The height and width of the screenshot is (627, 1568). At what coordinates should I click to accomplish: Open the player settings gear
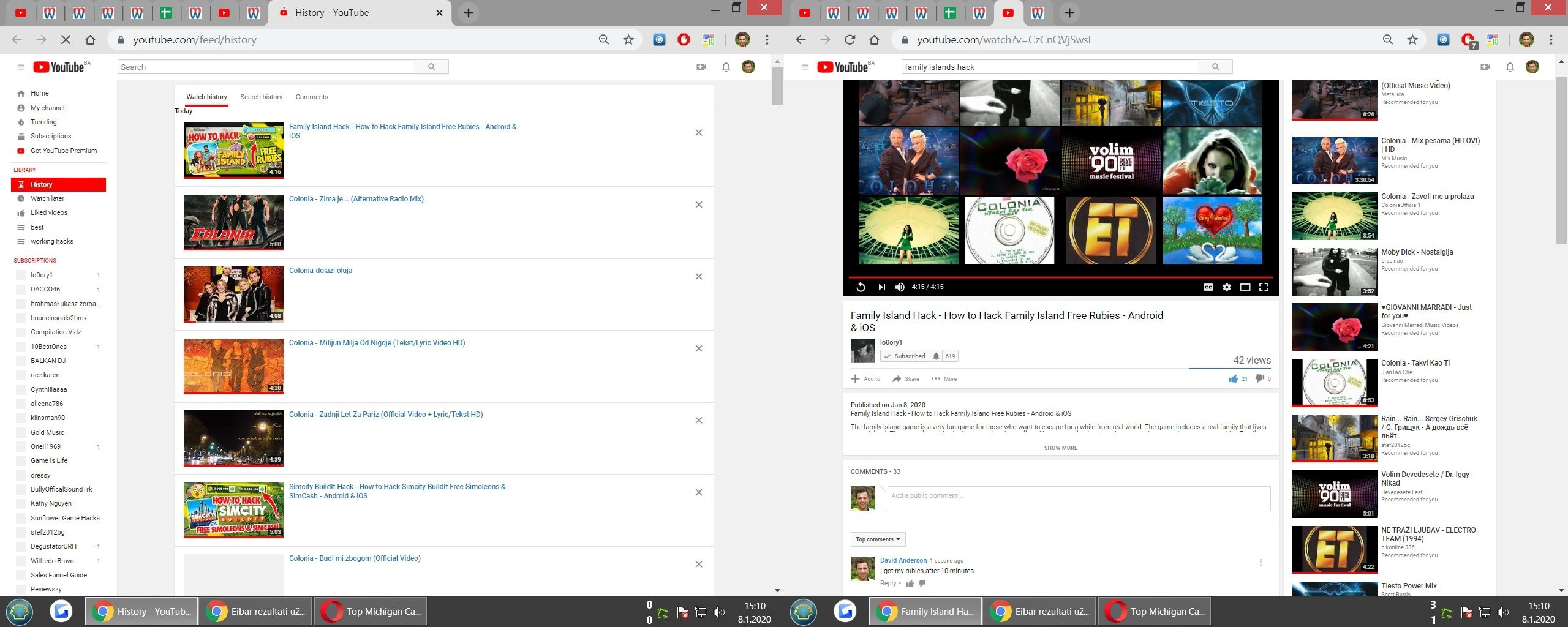coord(1227,287)
